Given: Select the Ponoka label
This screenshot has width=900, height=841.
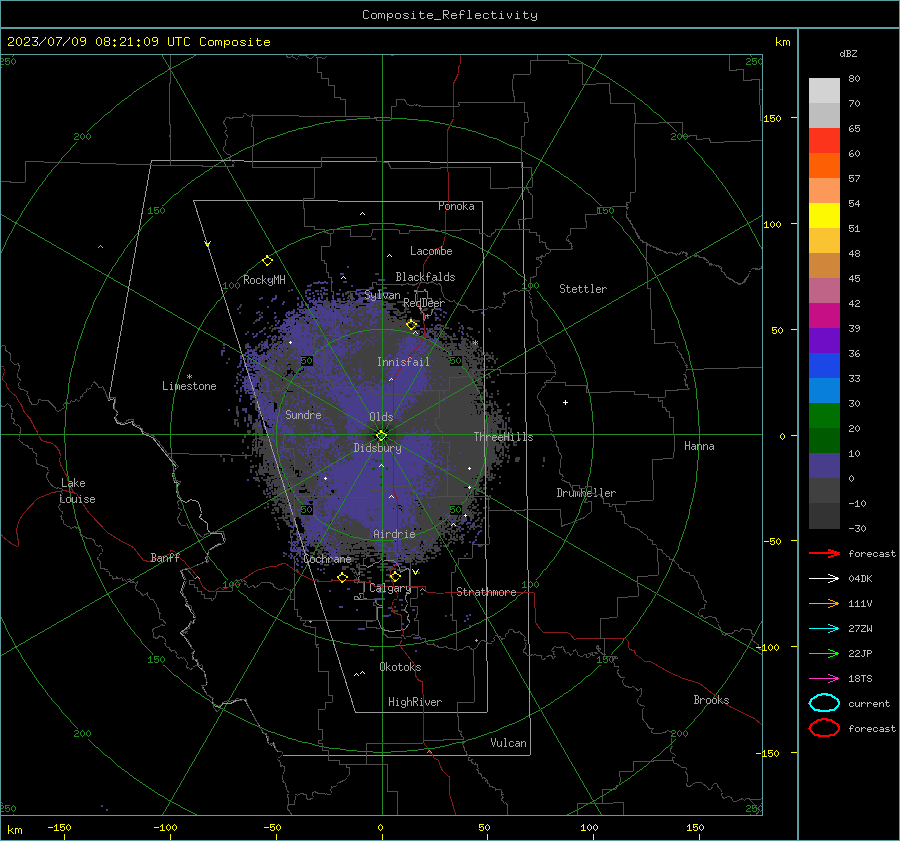Looking at the screenshot, I should pos(456,206).
